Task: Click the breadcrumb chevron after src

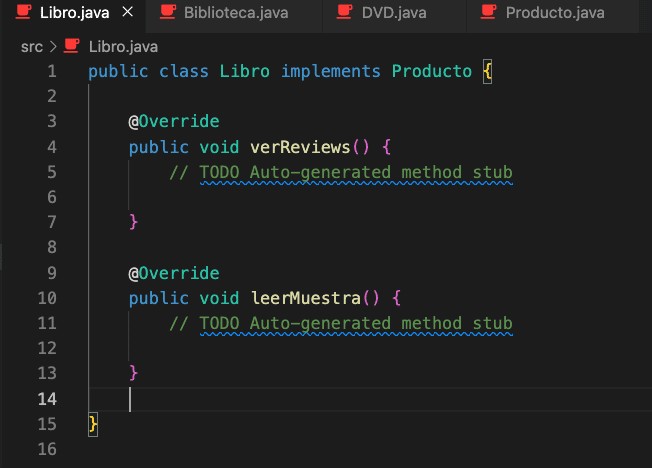Action: [x=53, y=47]
